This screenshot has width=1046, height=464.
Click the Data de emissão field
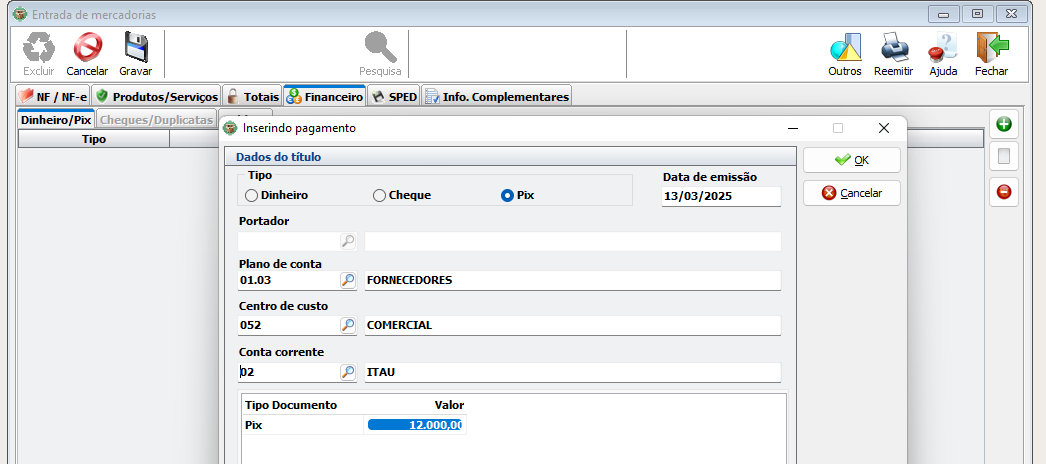[x=720, y=197]
